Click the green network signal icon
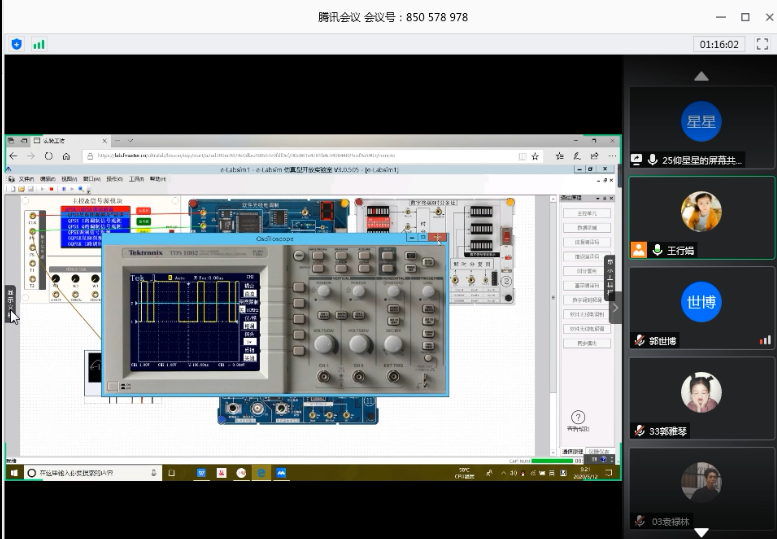This screenshot has height=539, width=777. click(39, 44)
